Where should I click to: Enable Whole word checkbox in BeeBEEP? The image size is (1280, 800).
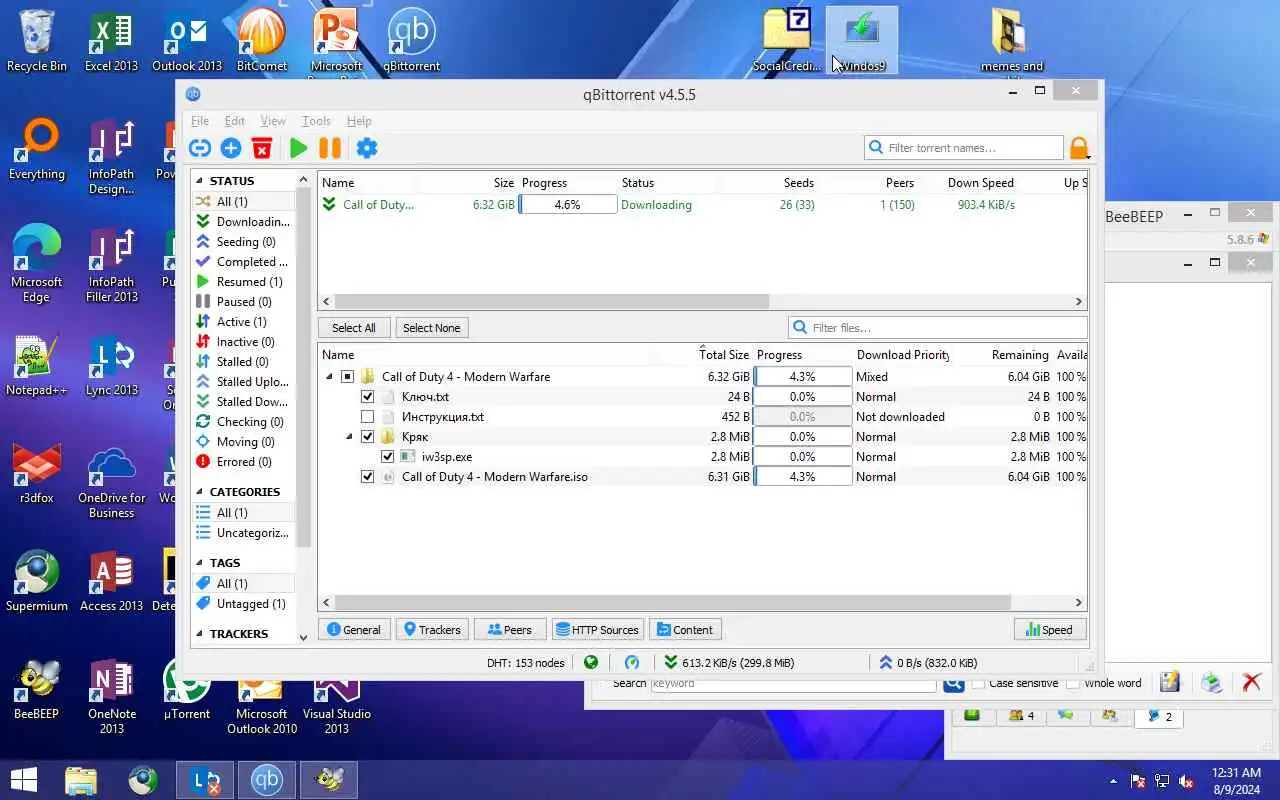[x=1073, y=683]
